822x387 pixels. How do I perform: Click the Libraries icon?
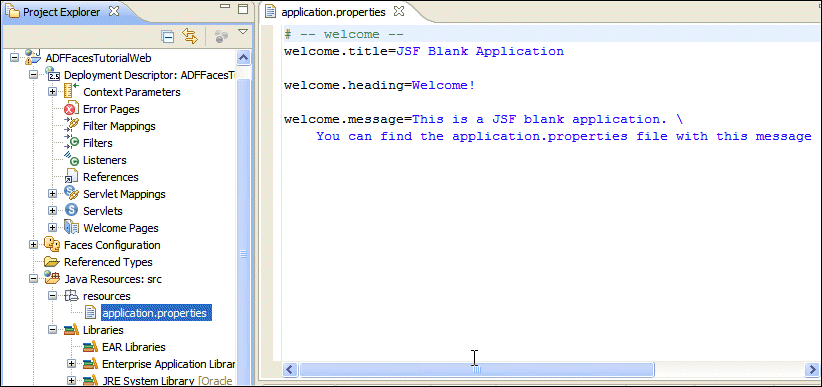(x=71, y=330)
